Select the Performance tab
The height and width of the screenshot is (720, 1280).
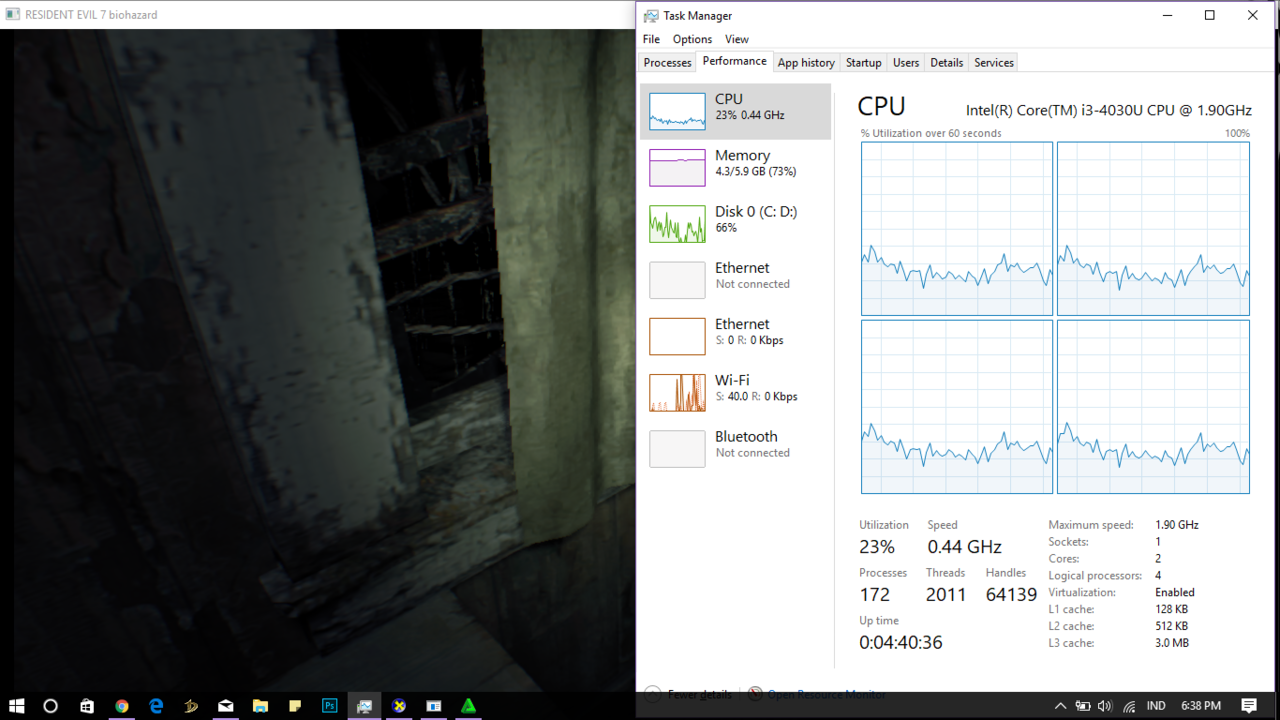pyautogui.click(x=734, y=61)
